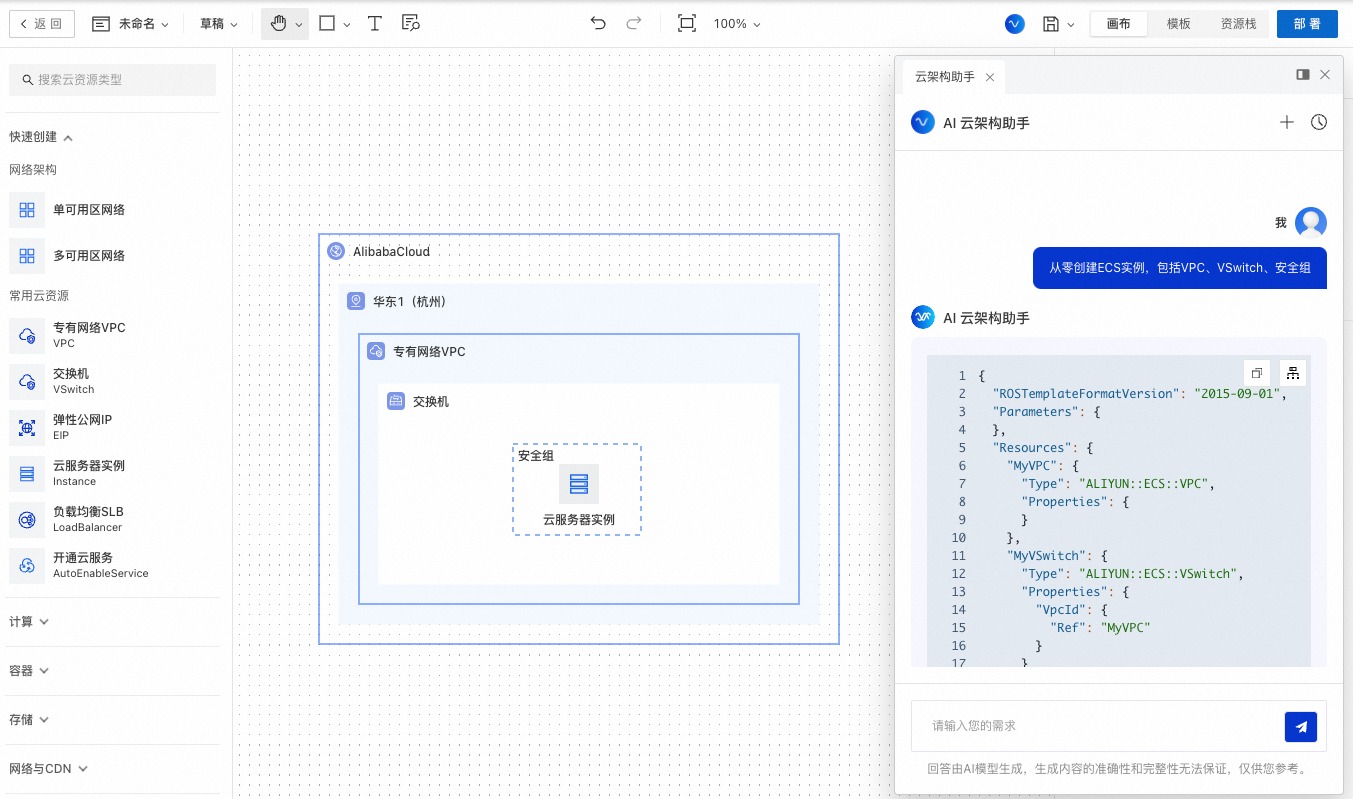Image resolution: width=1353 pixels, height=799 pixels.
Task: Expand the rectangle shape options arrow
Action: click(x=347, y=24)
